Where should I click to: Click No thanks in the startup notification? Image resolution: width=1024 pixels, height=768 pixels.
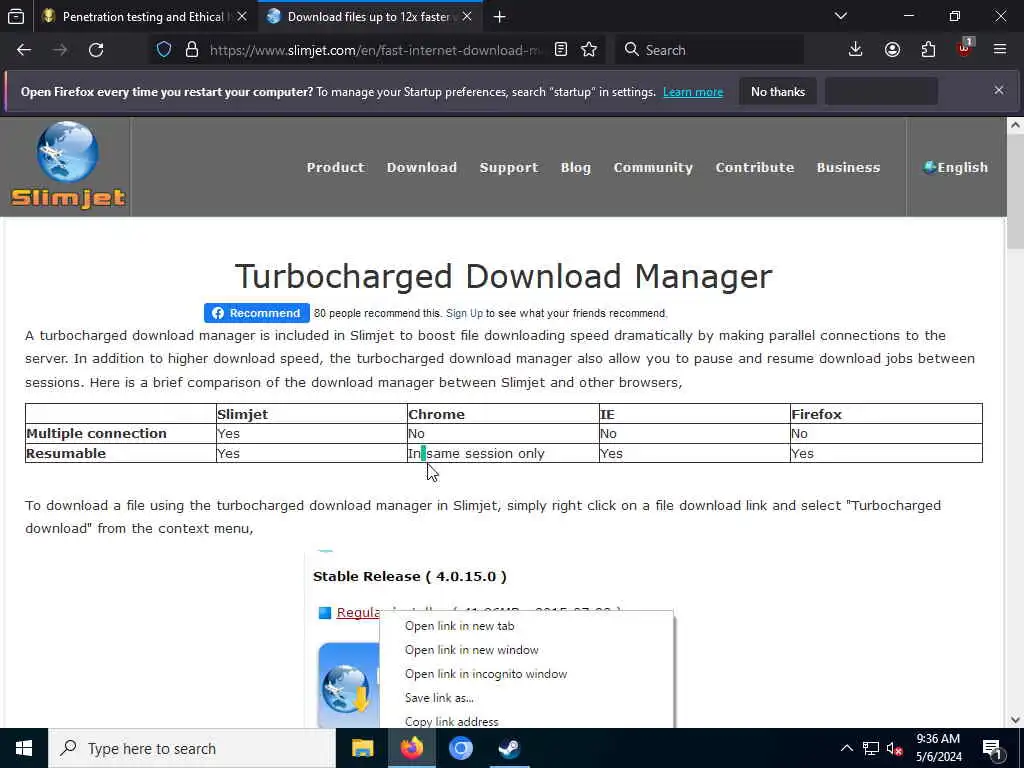pyautogui.click(x=778, y=92)
